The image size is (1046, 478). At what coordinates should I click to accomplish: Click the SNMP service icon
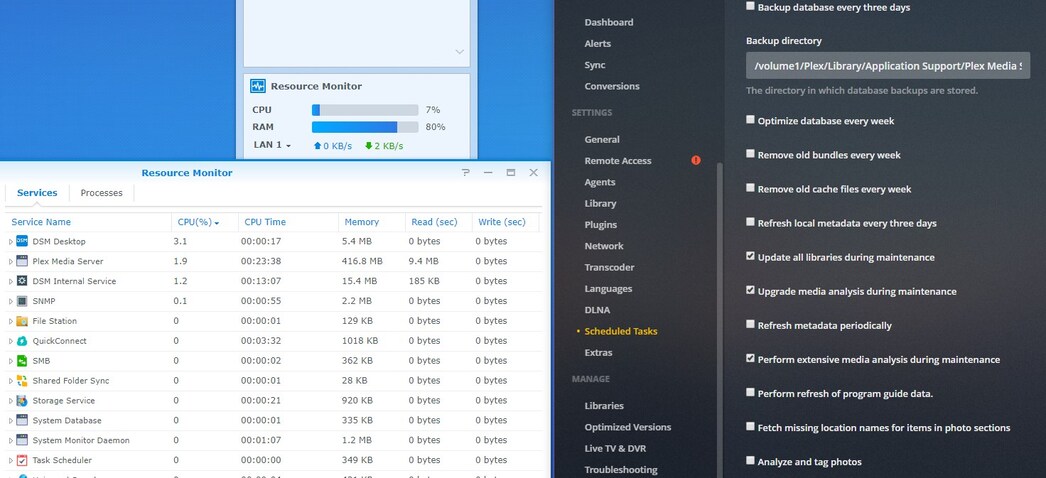[x=22, y=301]
